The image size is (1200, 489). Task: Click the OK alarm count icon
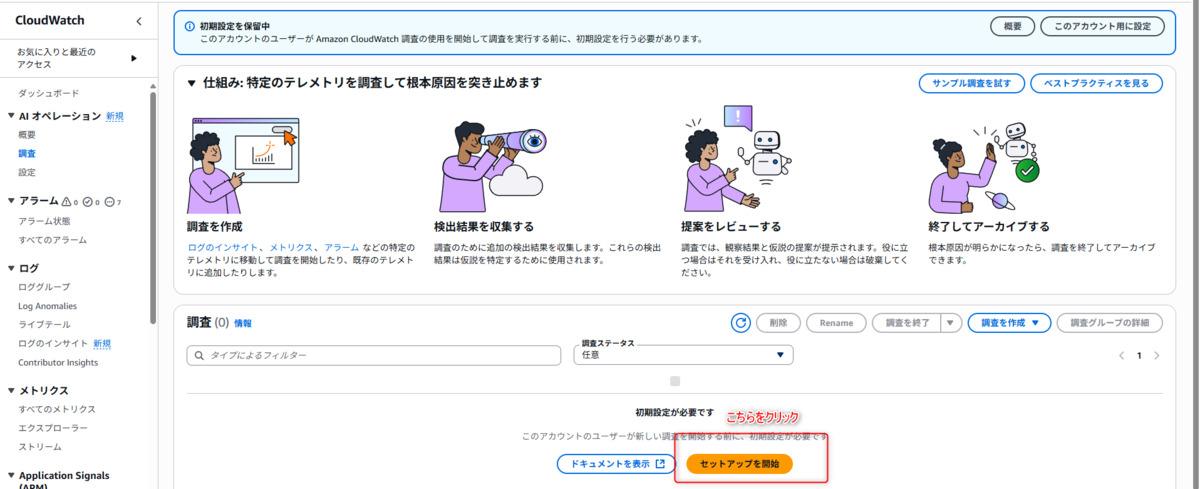[x=90, y=202]
